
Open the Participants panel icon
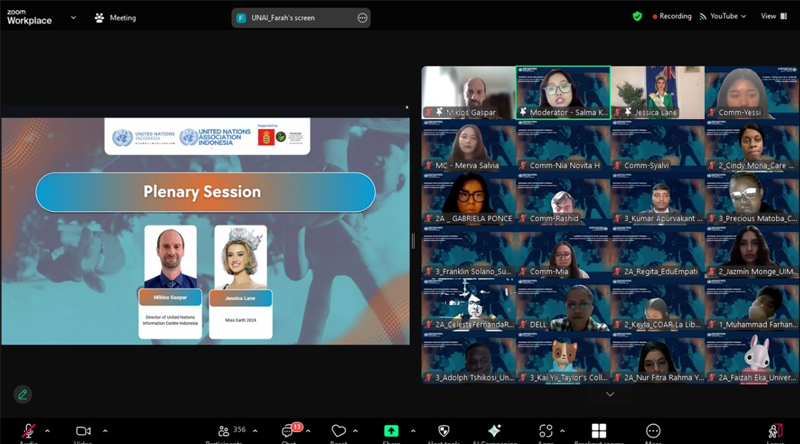[223, 431]
